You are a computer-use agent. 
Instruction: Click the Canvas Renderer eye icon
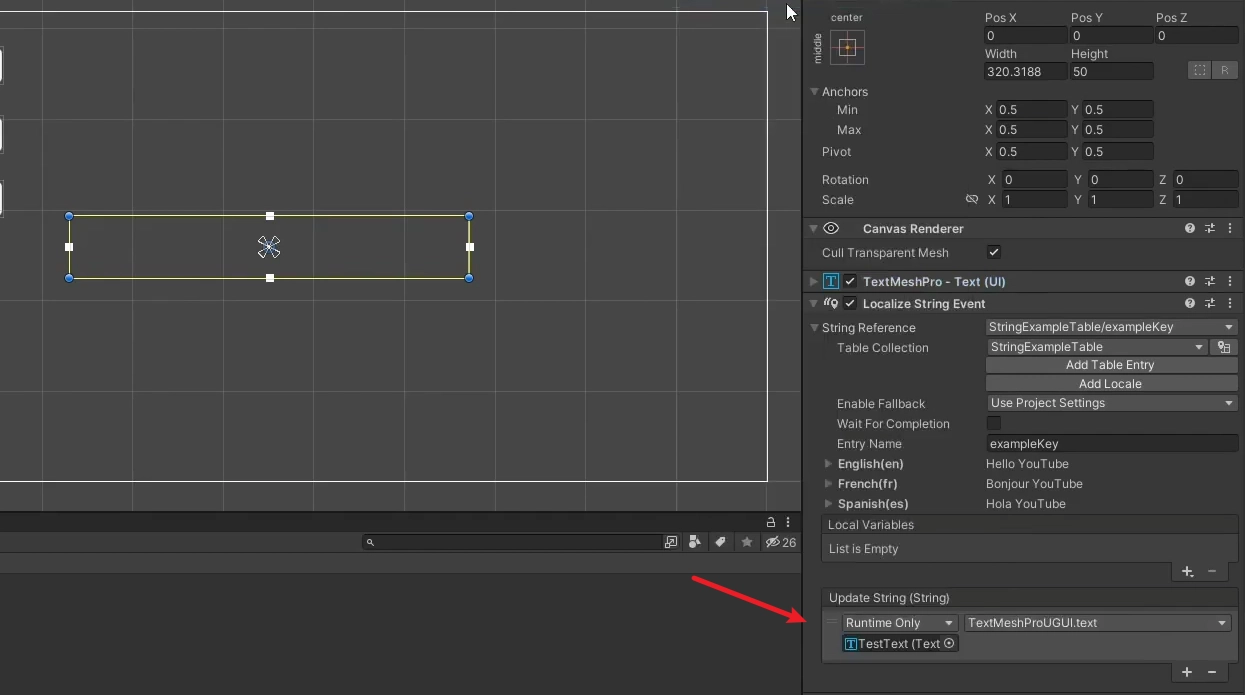pos(831,229)
